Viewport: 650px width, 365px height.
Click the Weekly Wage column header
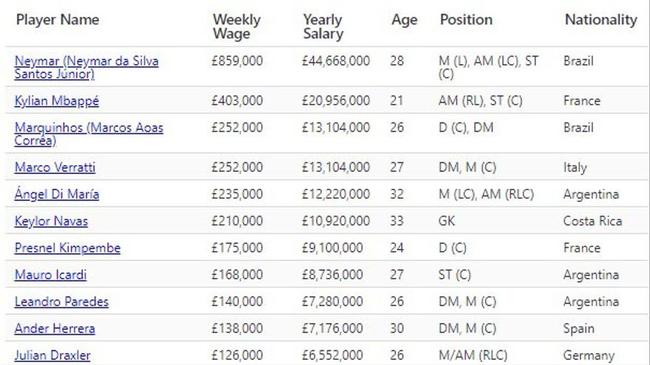tap(237, 27)
